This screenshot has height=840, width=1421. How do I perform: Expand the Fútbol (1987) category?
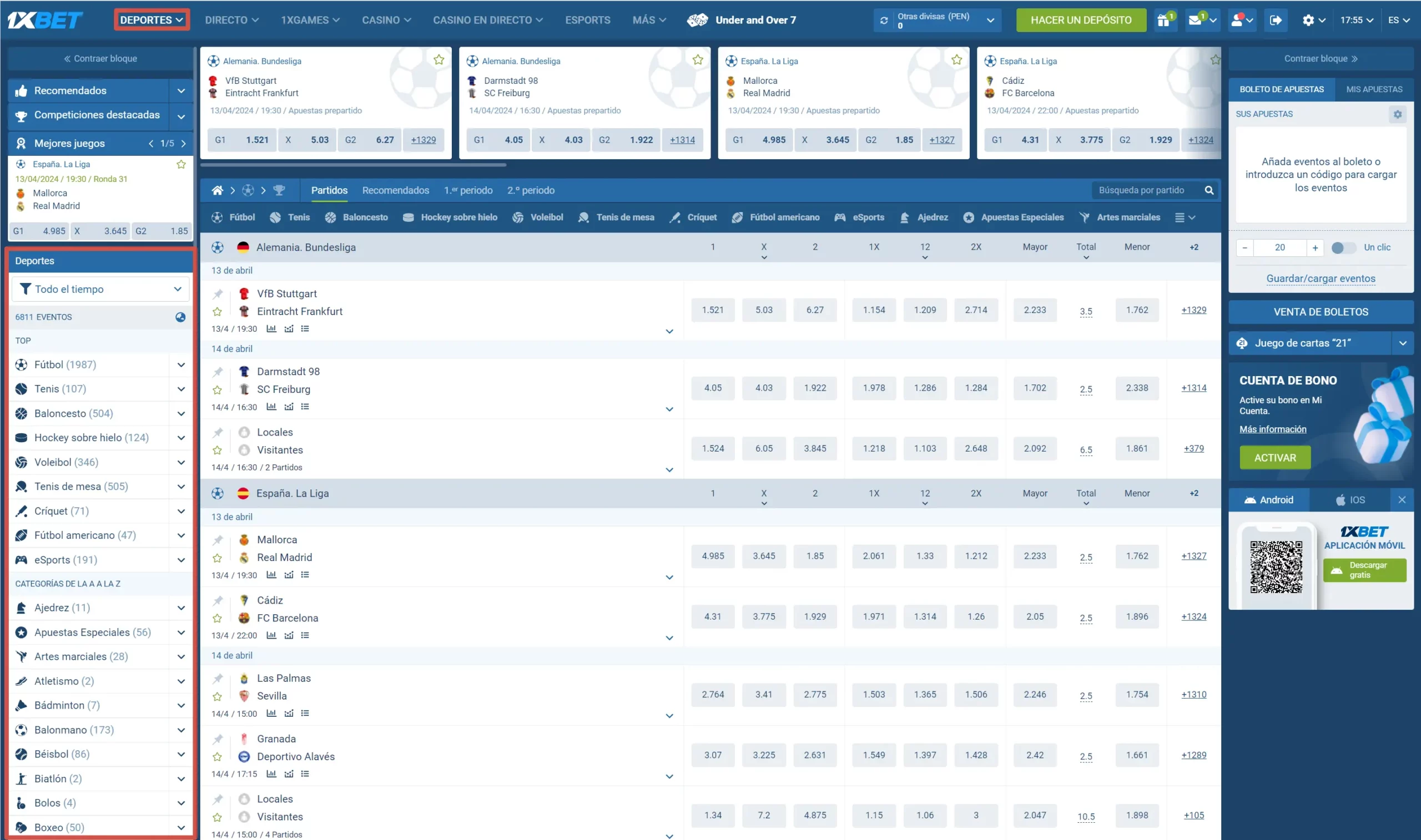181,365
